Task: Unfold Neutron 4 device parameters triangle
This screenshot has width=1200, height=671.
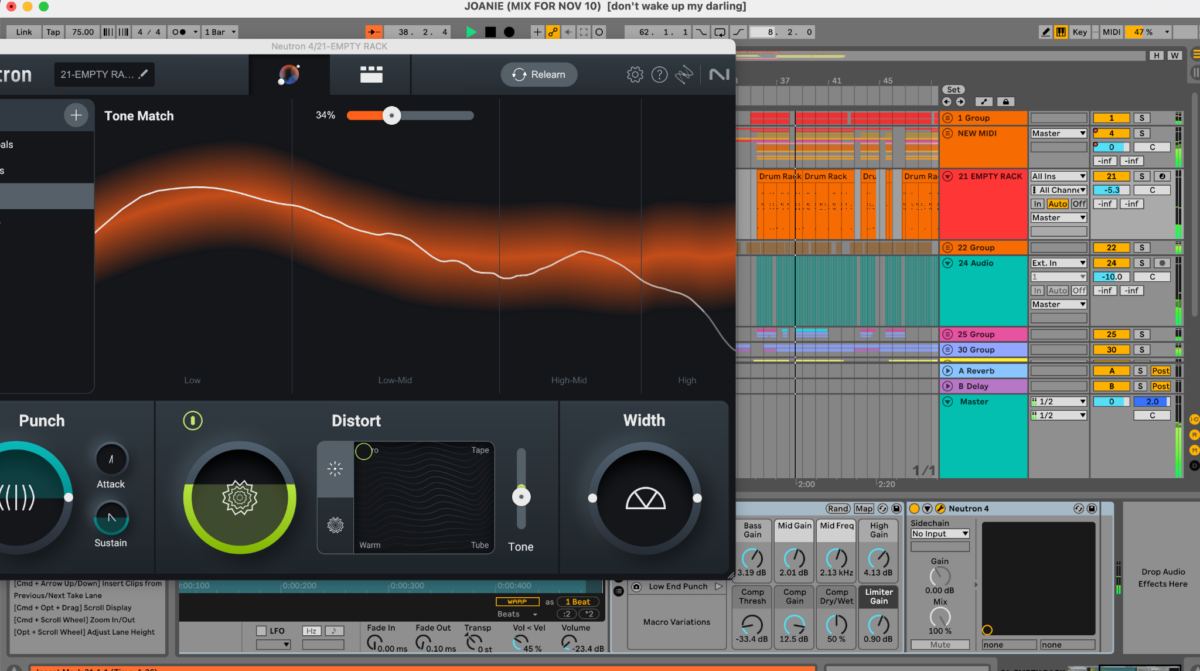Action: click(927, 509)
